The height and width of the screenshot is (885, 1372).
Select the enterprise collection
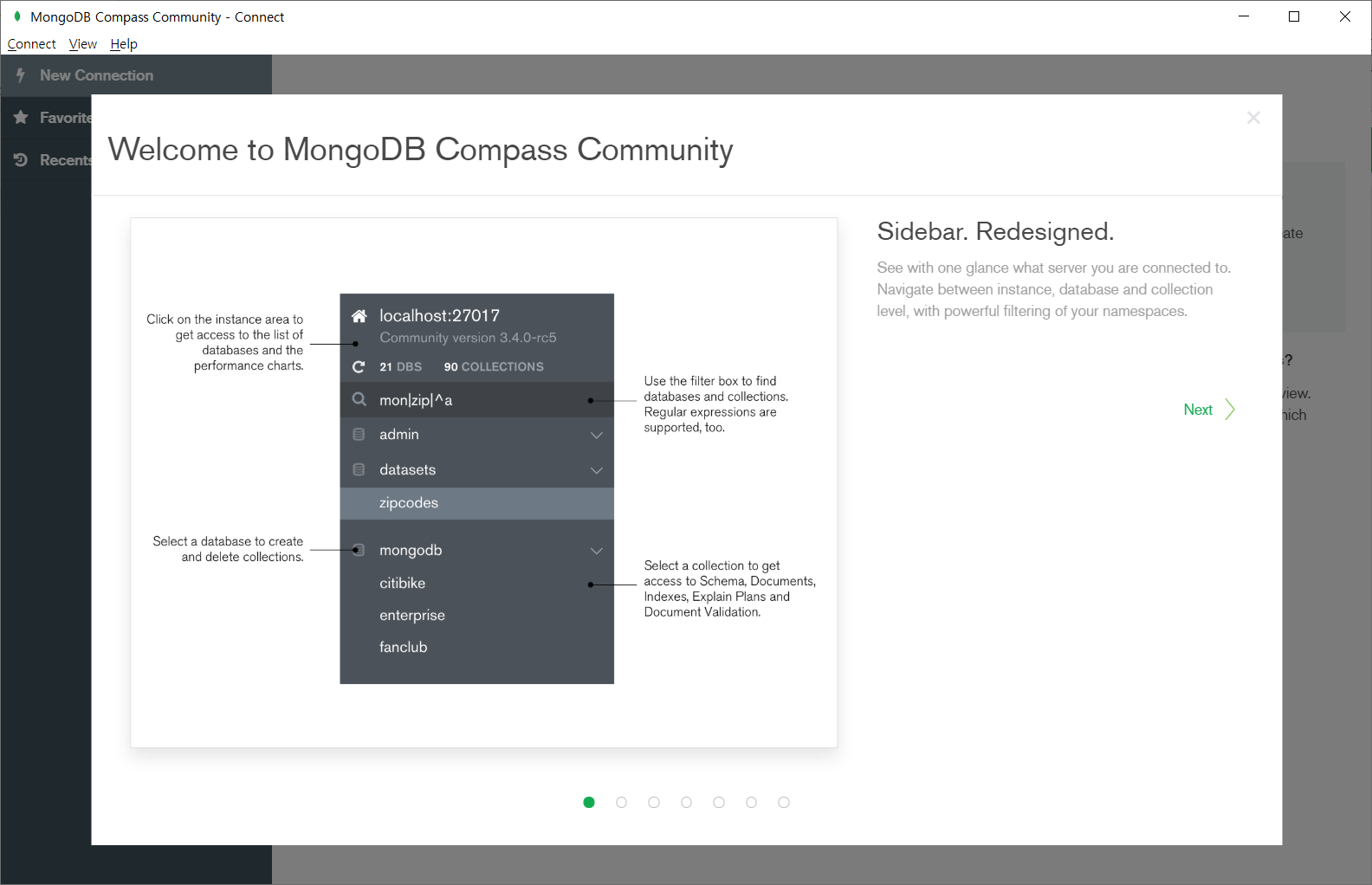(x=412, y=615)
